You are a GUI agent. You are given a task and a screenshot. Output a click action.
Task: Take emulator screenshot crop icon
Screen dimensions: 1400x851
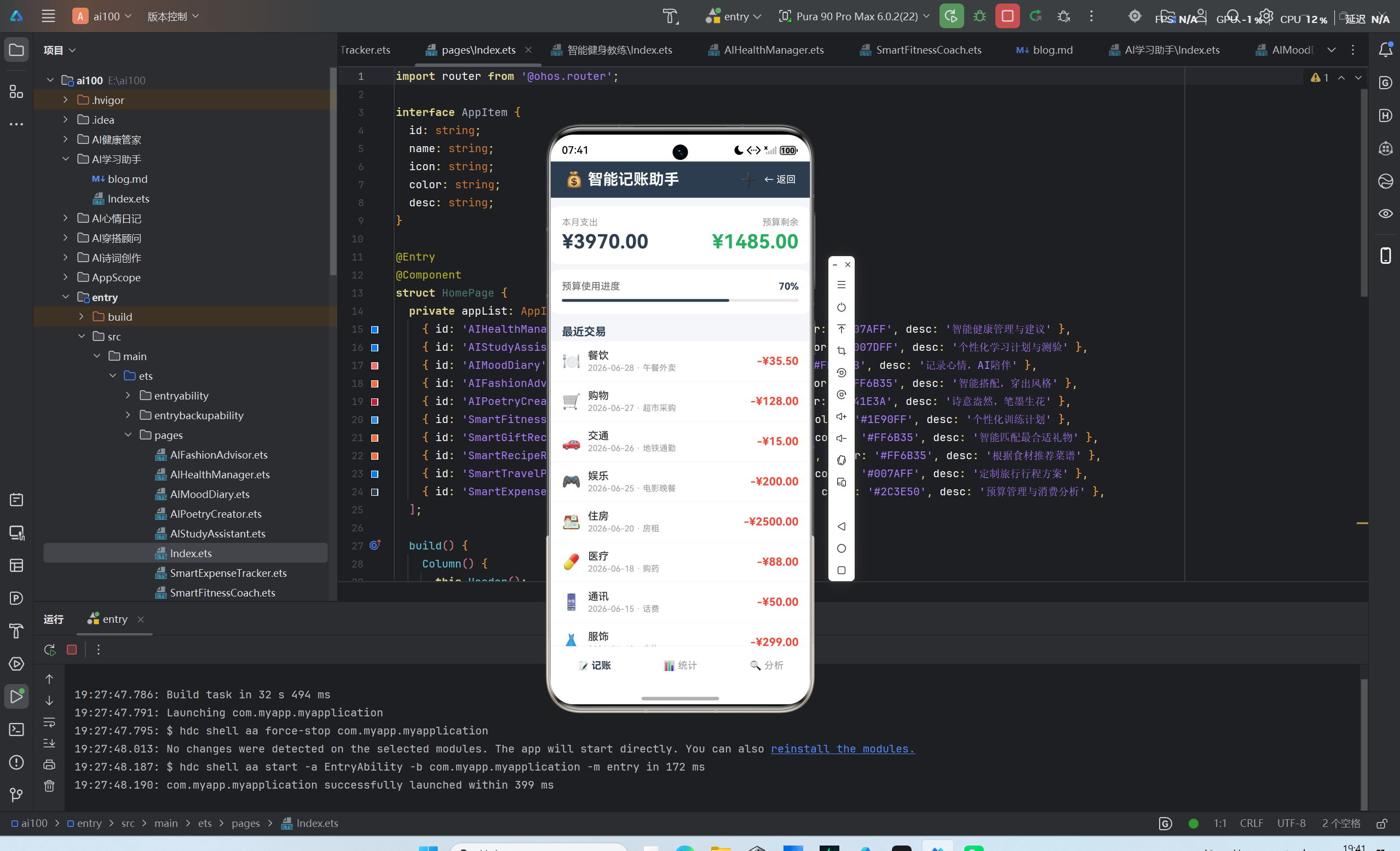click(842, 351)
